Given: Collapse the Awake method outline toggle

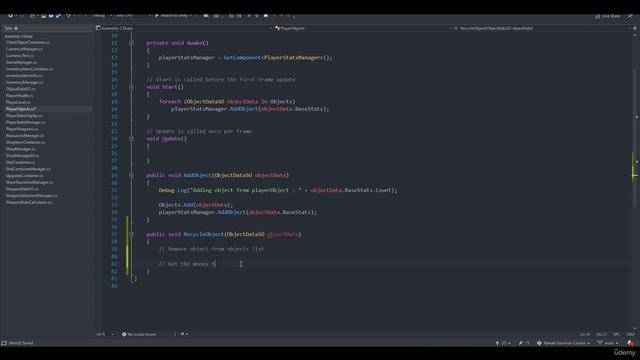Looking at the screenshot, I should coord(131,43).
